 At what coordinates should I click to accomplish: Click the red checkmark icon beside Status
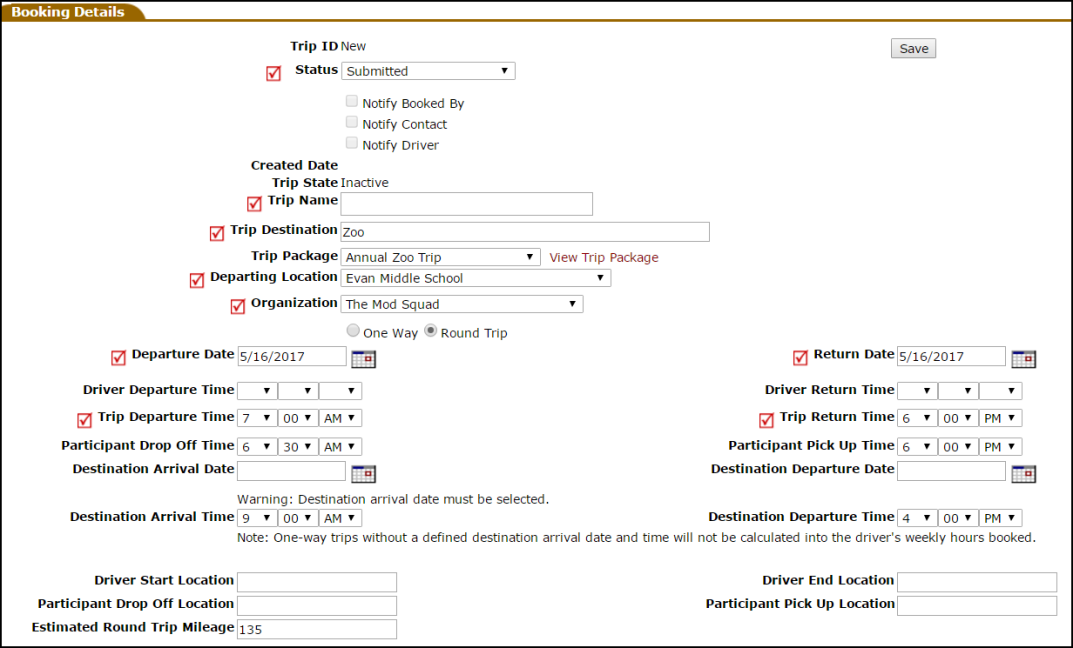[x=273, y=73]
